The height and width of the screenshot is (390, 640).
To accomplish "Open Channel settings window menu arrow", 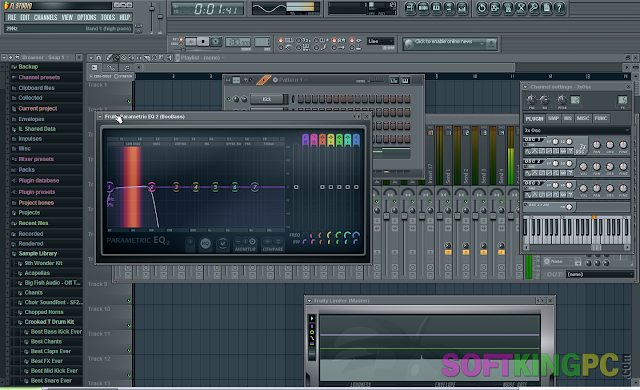I will tap(525, 87).
